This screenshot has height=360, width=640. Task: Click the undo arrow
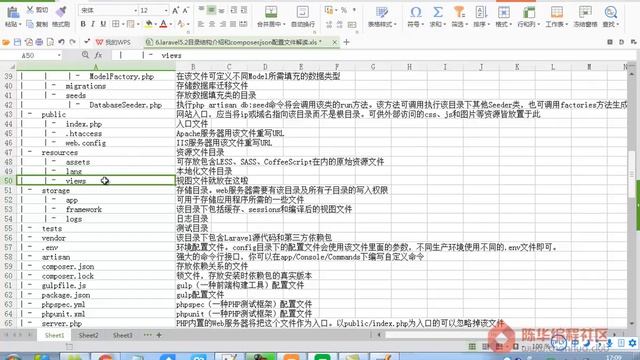click(x=61, y=42)
